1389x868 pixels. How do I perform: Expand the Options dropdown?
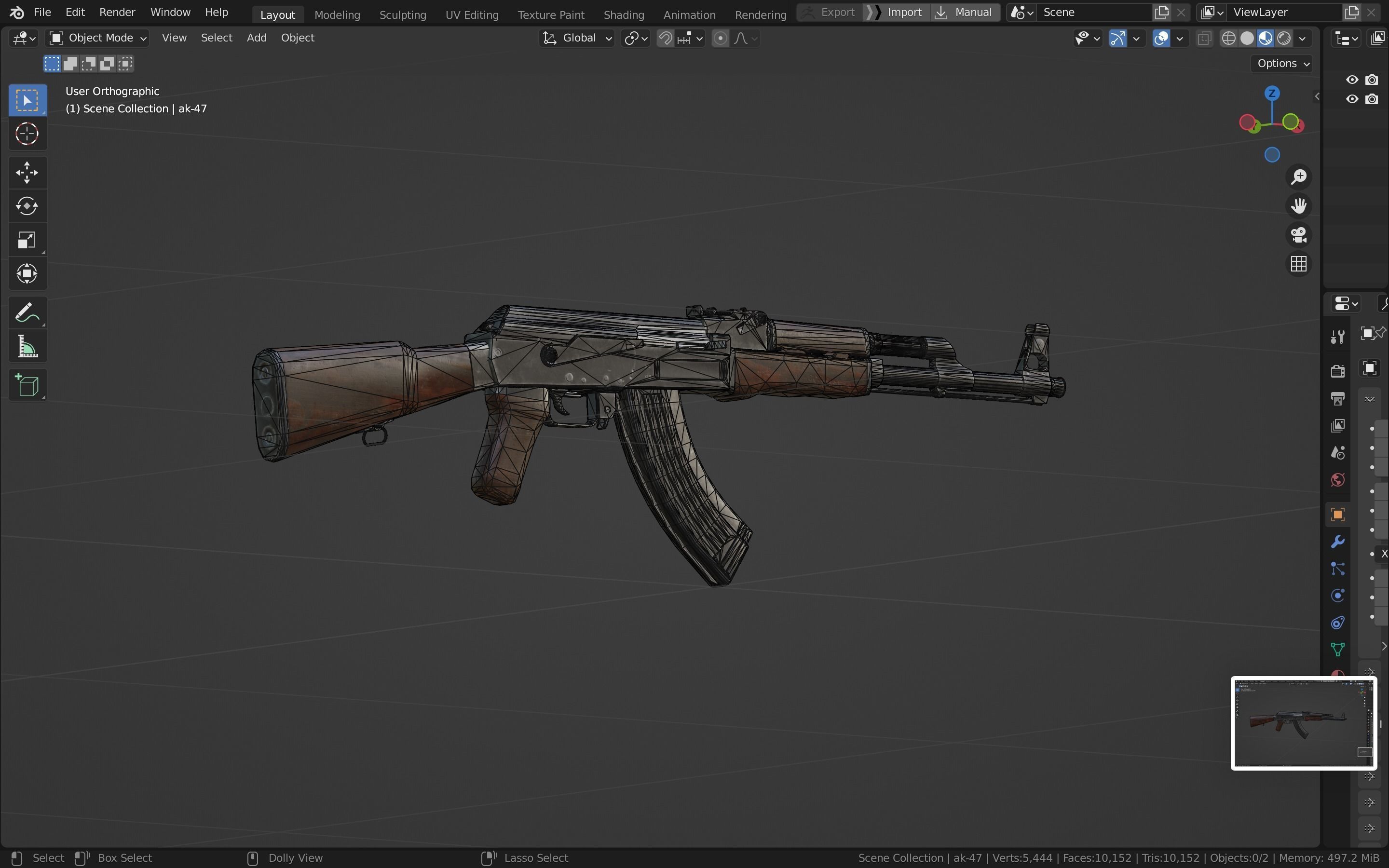(1282, 64)
